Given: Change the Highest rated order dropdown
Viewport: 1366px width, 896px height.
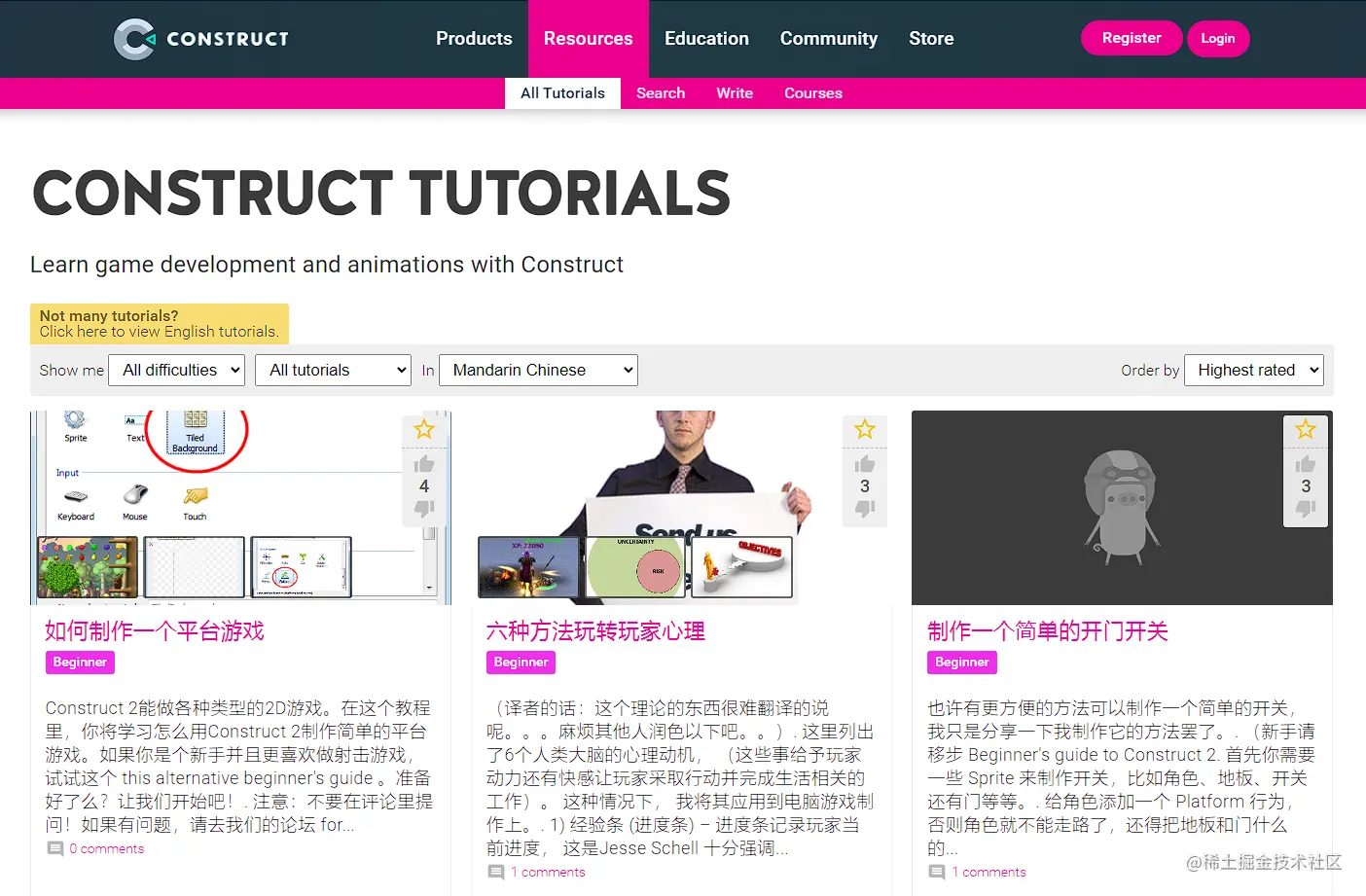Looking at the screenshot, I should pyautogui.click(x=1253, y=370).
